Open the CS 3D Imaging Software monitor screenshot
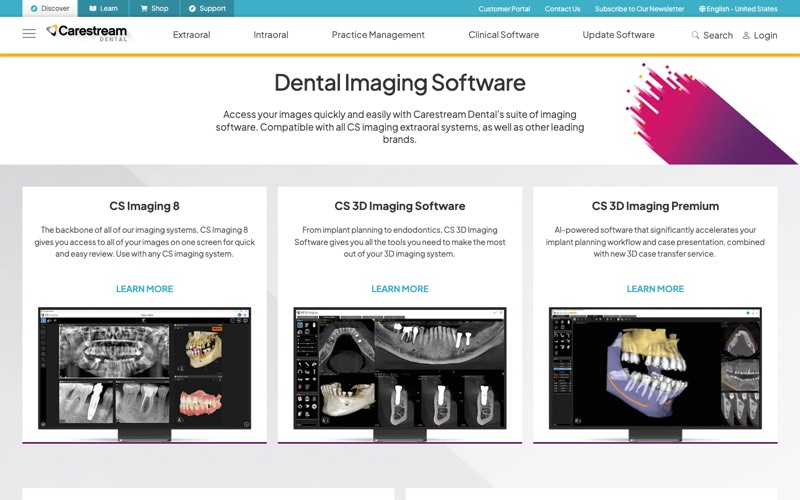The width and height of the screenshot is (800, 500). pos(400,373)
